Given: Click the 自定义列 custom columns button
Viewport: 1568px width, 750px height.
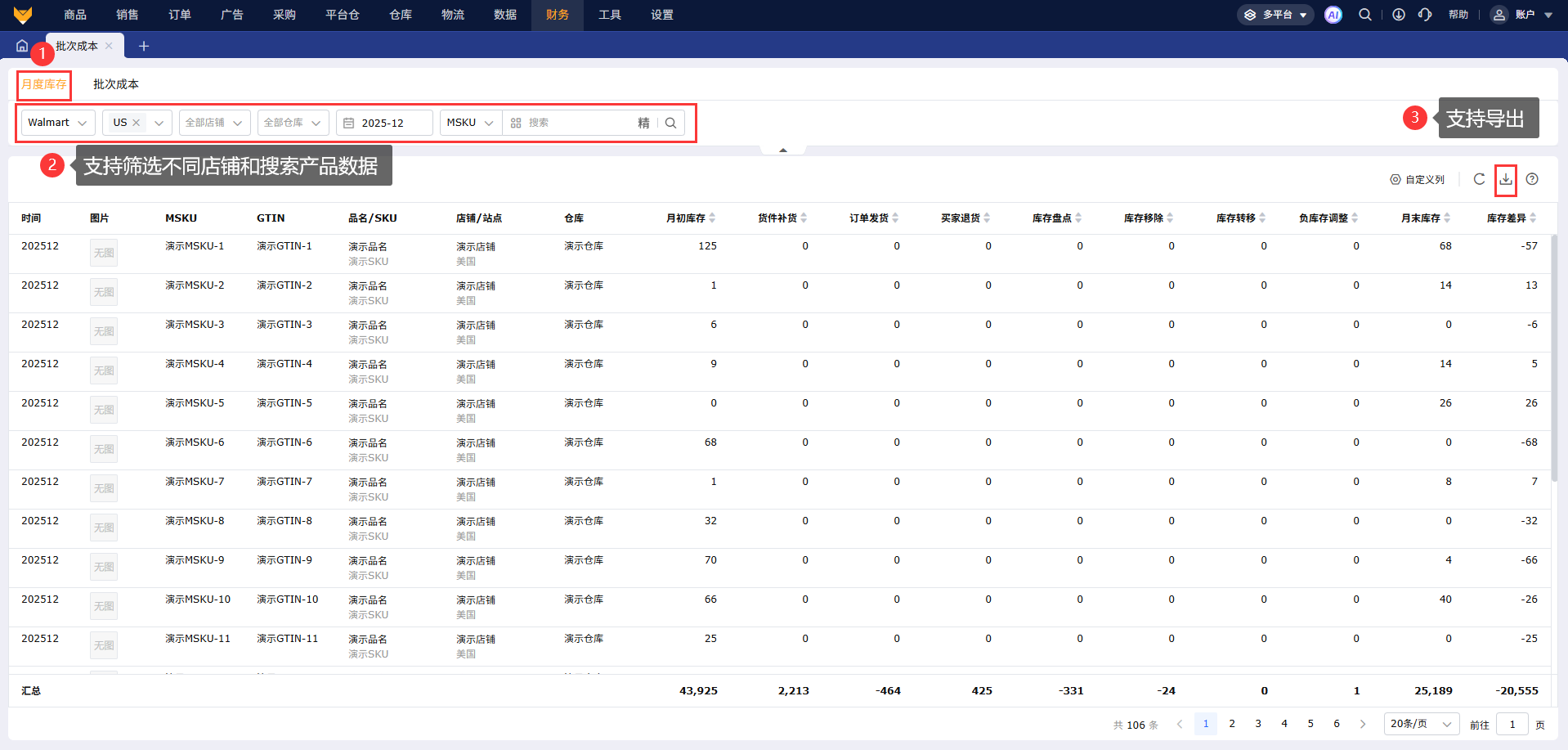Looking at the screenshot, I should click(x=1418, y=179).
